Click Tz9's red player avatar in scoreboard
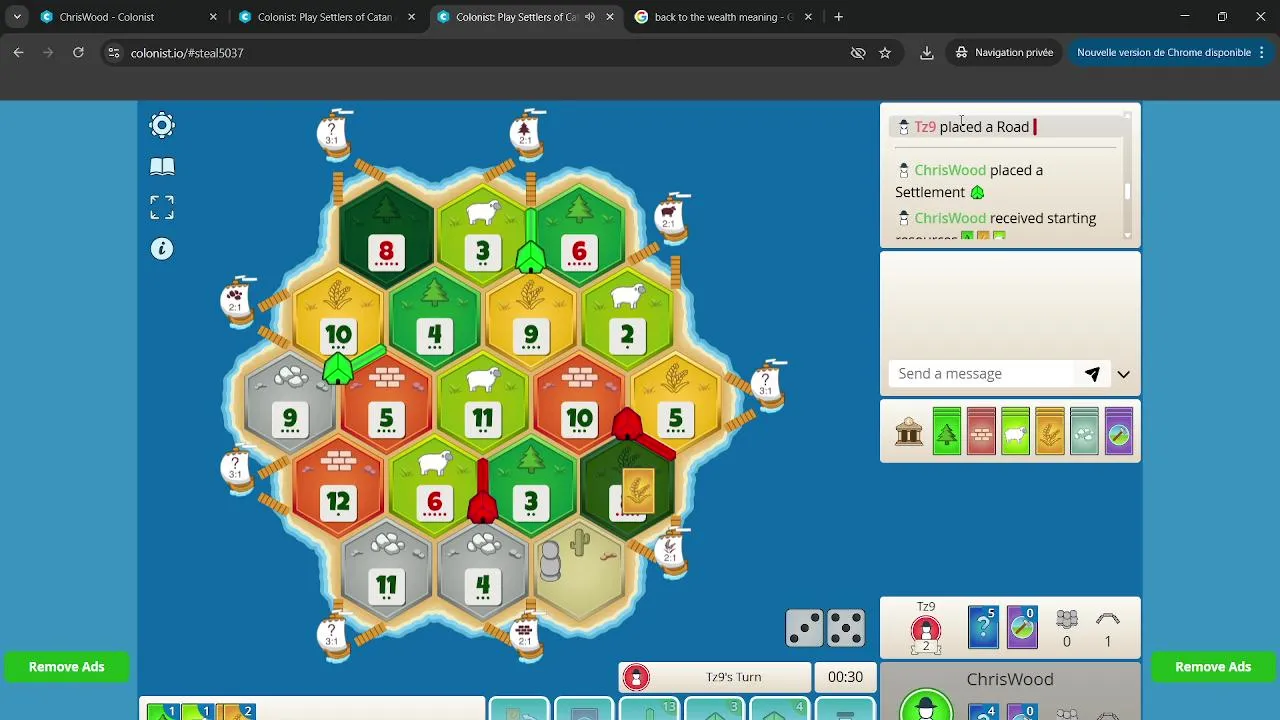 click(x=926, y=632)
